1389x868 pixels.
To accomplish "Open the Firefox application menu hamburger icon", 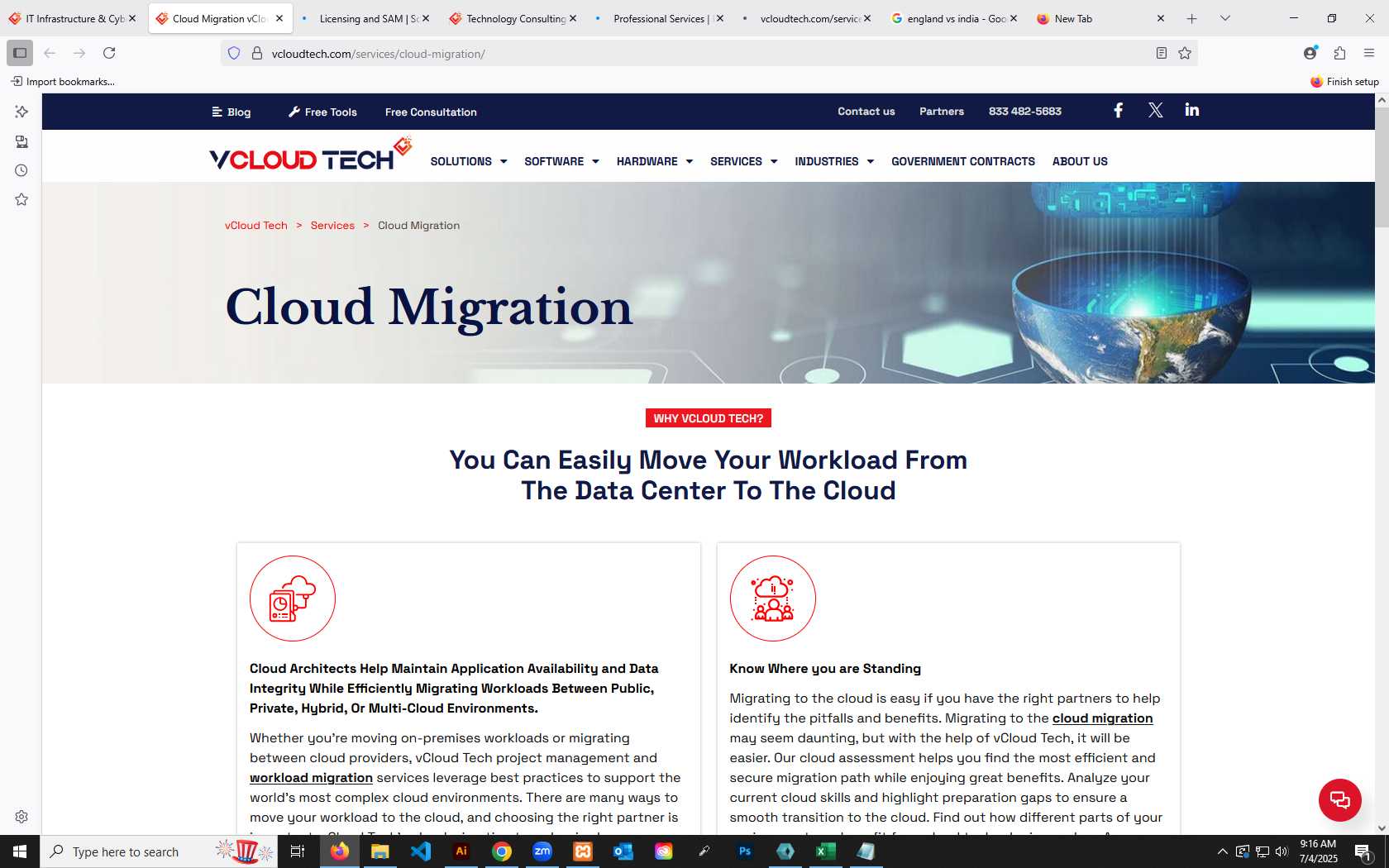I will tap(1369, 53).
